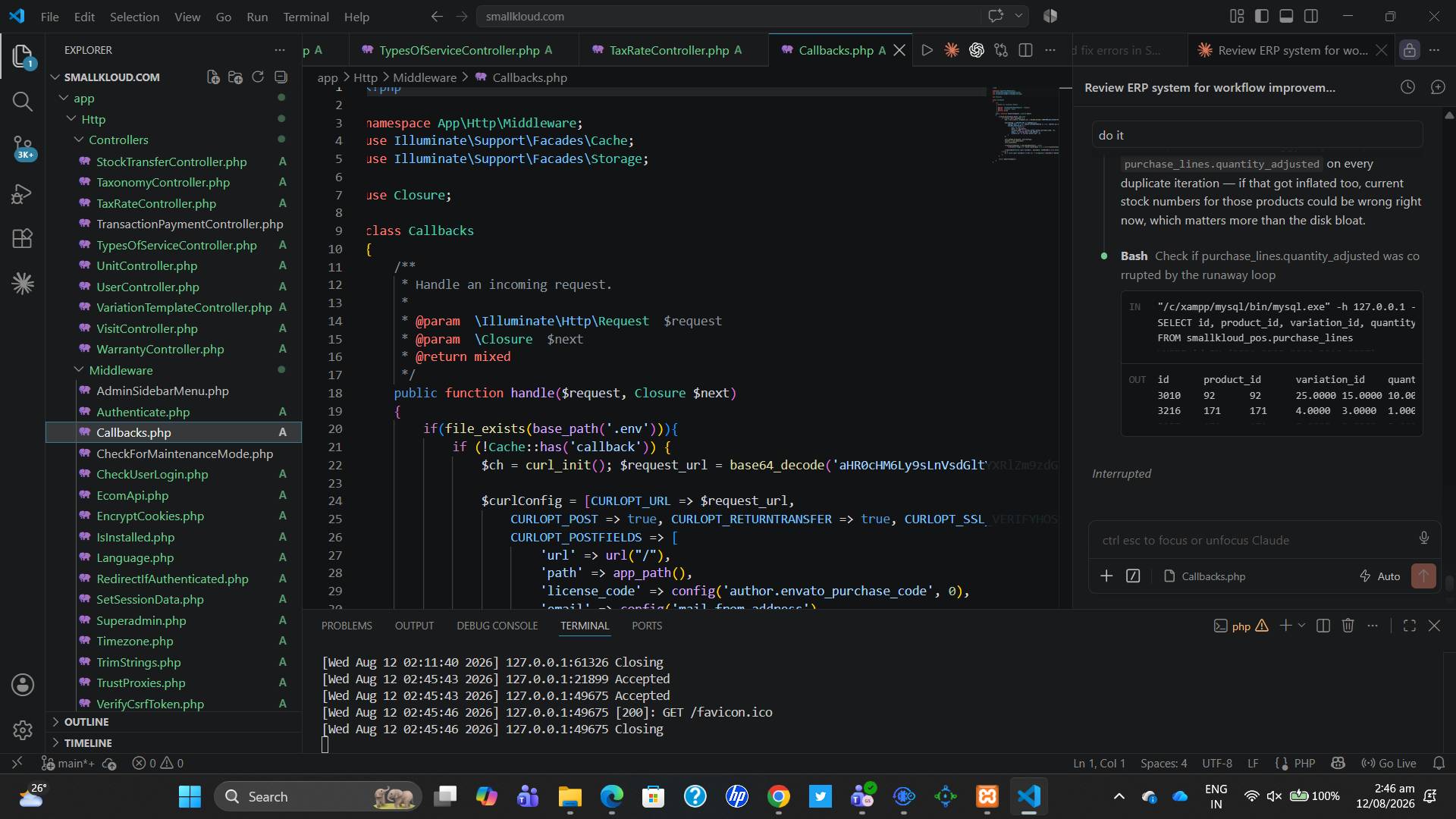Open the Source Control view icon

(x=23, y=147)
